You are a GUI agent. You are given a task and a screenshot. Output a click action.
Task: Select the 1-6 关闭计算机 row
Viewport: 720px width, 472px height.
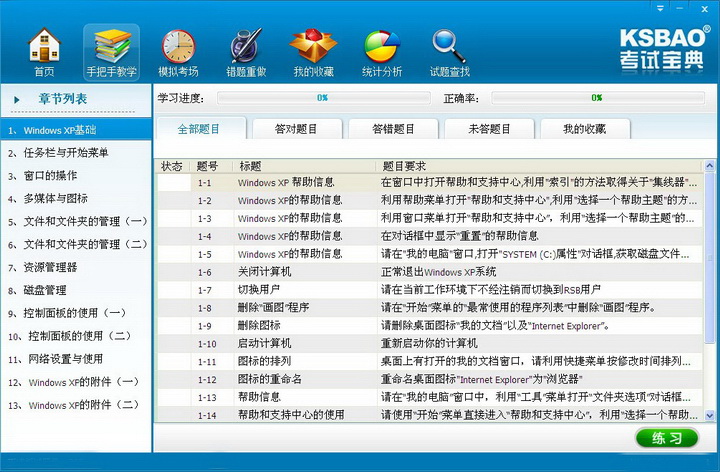[429, 272]
